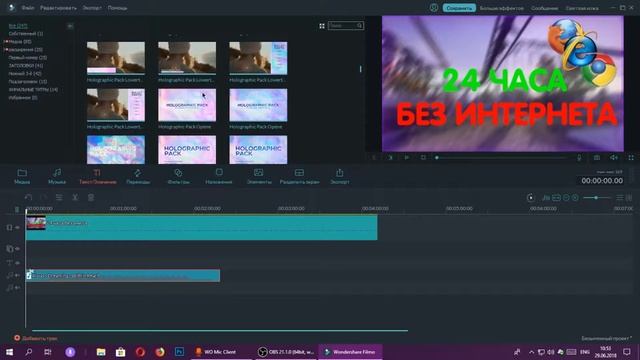Redo the timeline action

coord(43,198)
